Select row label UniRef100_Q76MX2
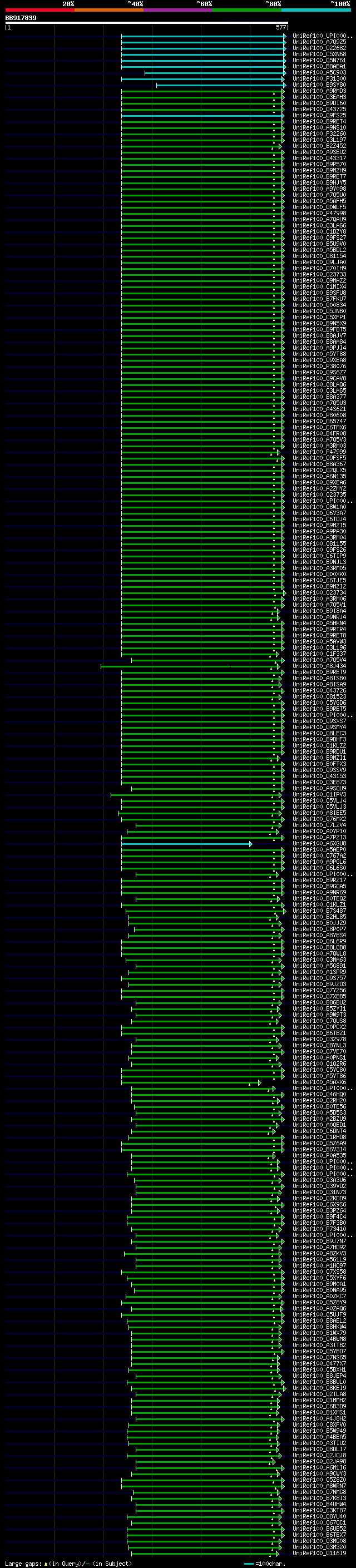356x1568 pixels. (319, 819)
